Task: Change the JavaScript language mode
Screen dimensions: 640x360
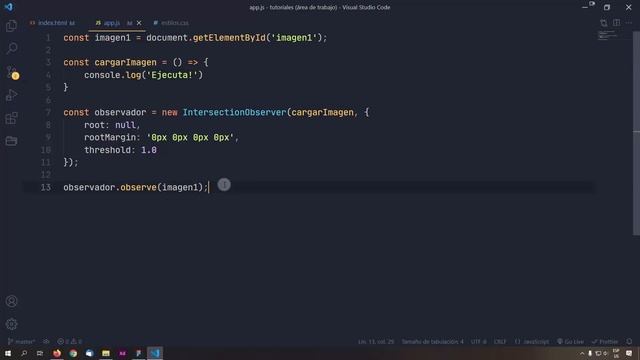Action: (532, 341)
